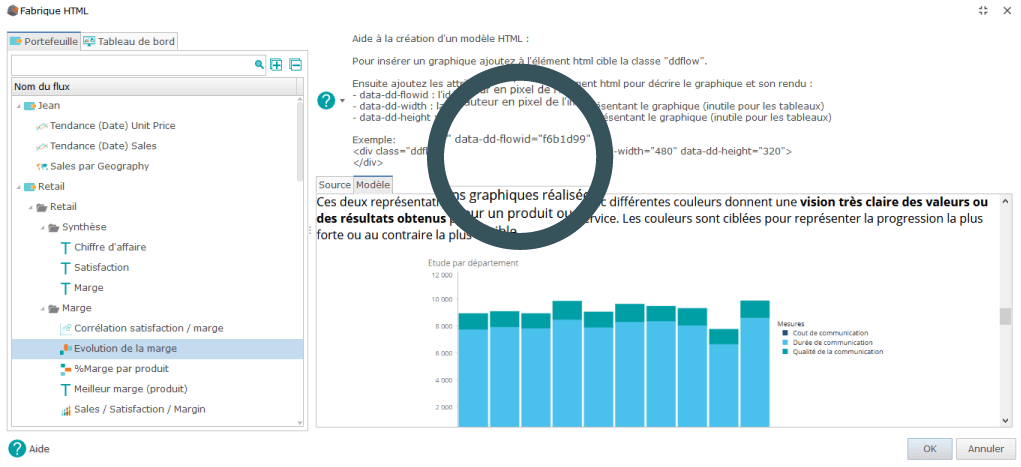Click the Synthèse folder icon
1021x467 pixels.
click(54, 227)
